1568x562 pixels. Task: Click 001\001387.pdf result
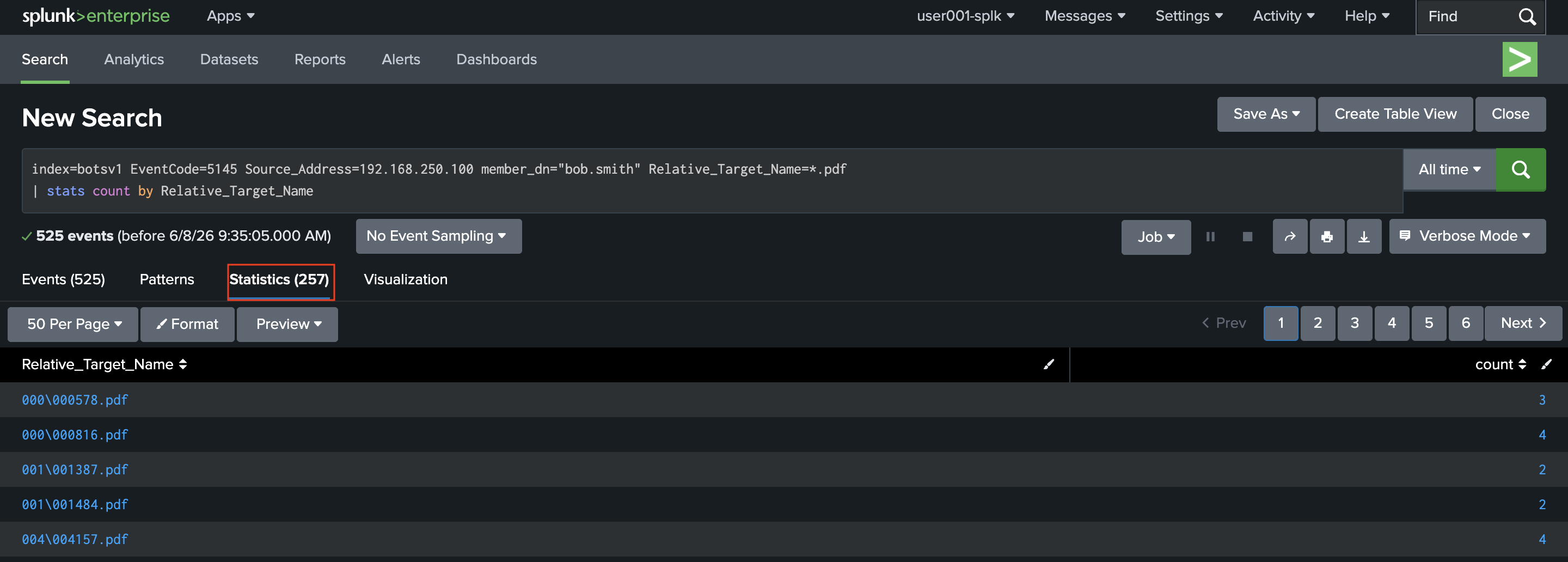pyautogui.click(x=75, y=469)
